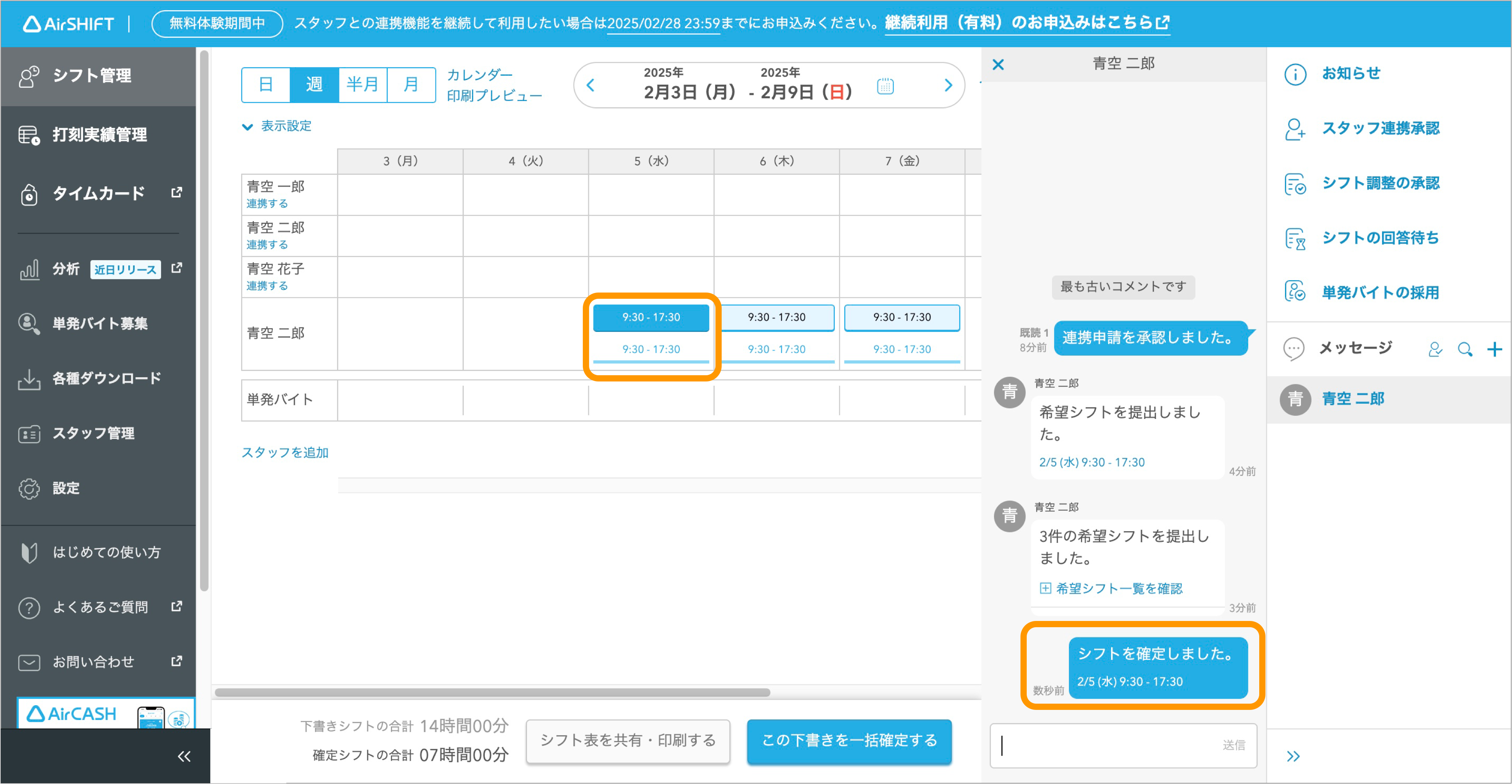Collapse the right panel with double chevron
Screen dimensions: 1512x784
coord(1293,756)
